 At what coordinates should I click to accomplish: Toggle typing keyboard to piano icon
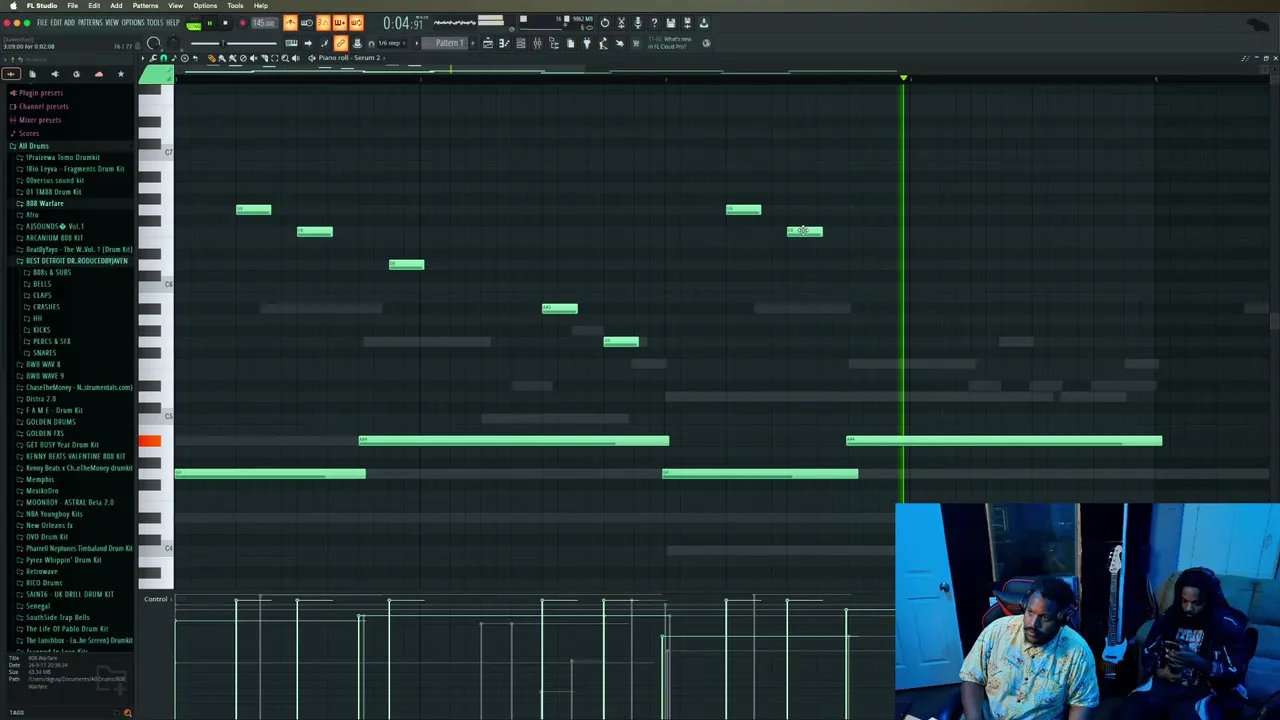291,43
